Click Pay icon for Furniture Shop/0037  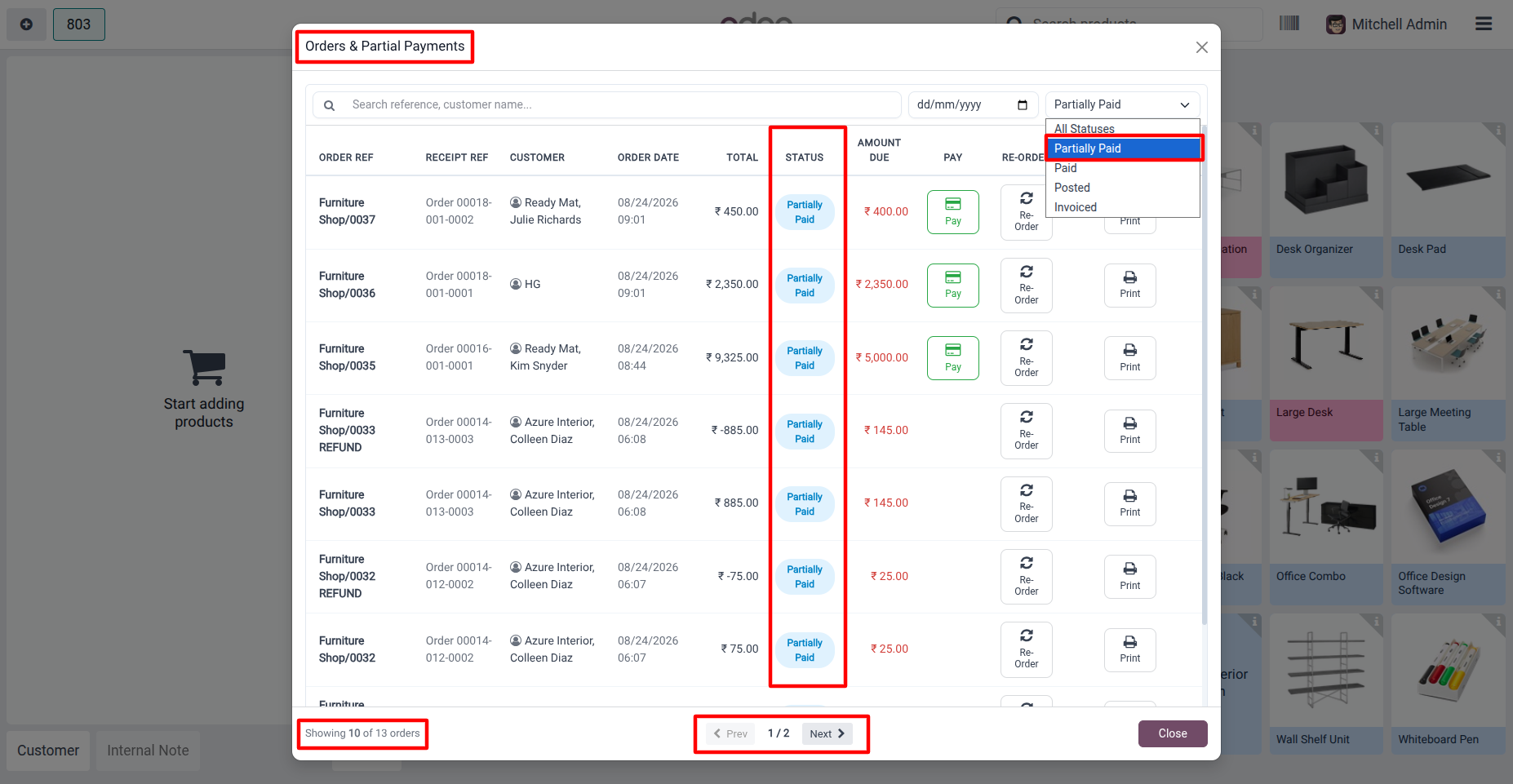pos(952,204)
